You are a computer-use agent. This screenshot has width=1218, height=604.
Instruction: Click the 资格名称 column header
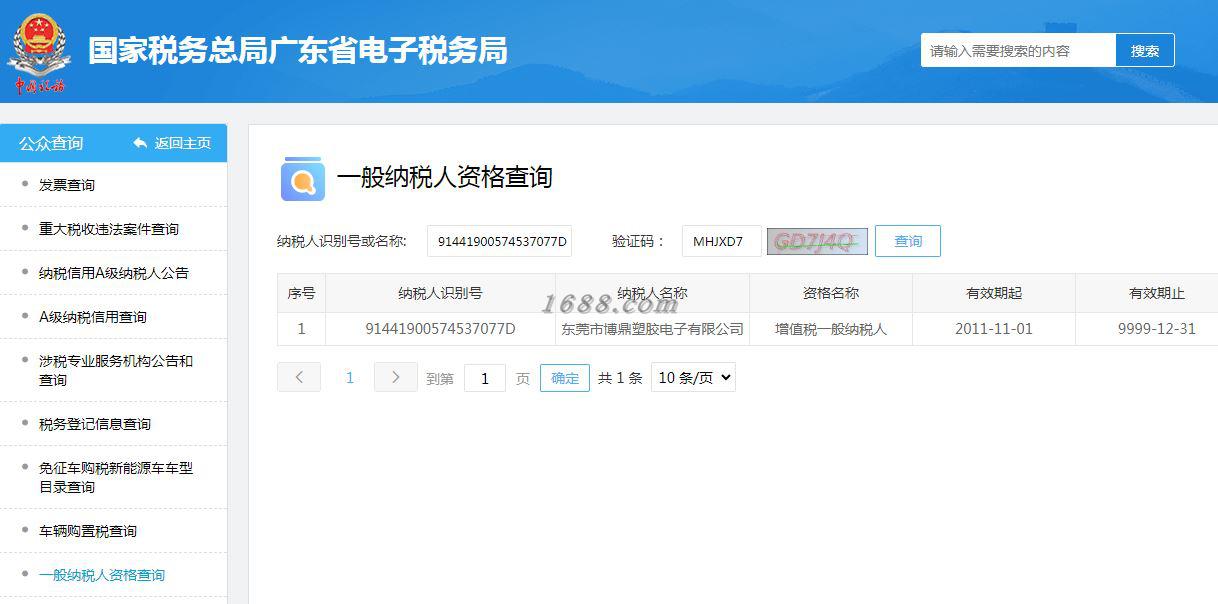click(x=831, y=293)
